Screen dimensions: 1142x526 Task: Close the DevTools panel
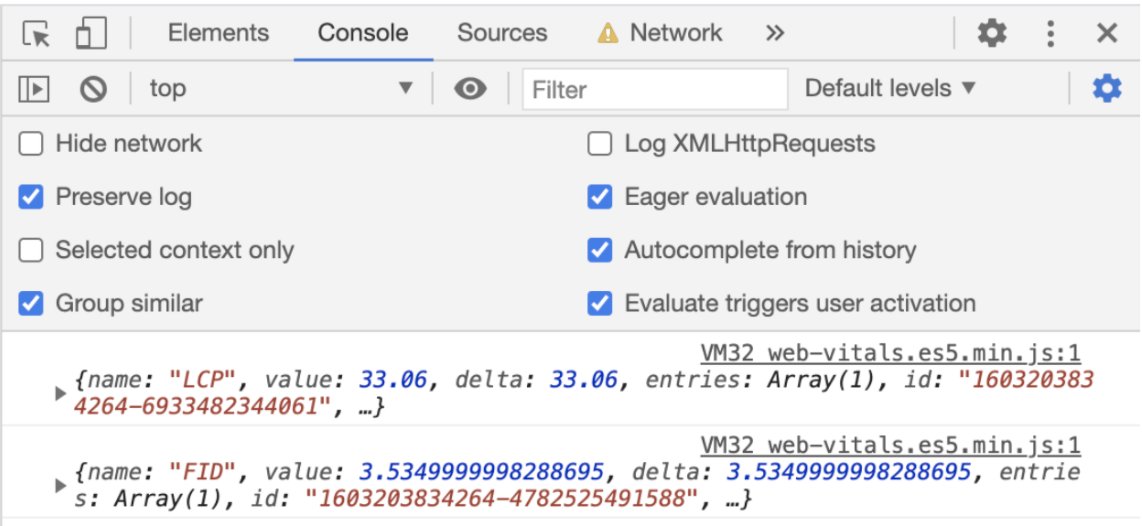(1106, 34)
